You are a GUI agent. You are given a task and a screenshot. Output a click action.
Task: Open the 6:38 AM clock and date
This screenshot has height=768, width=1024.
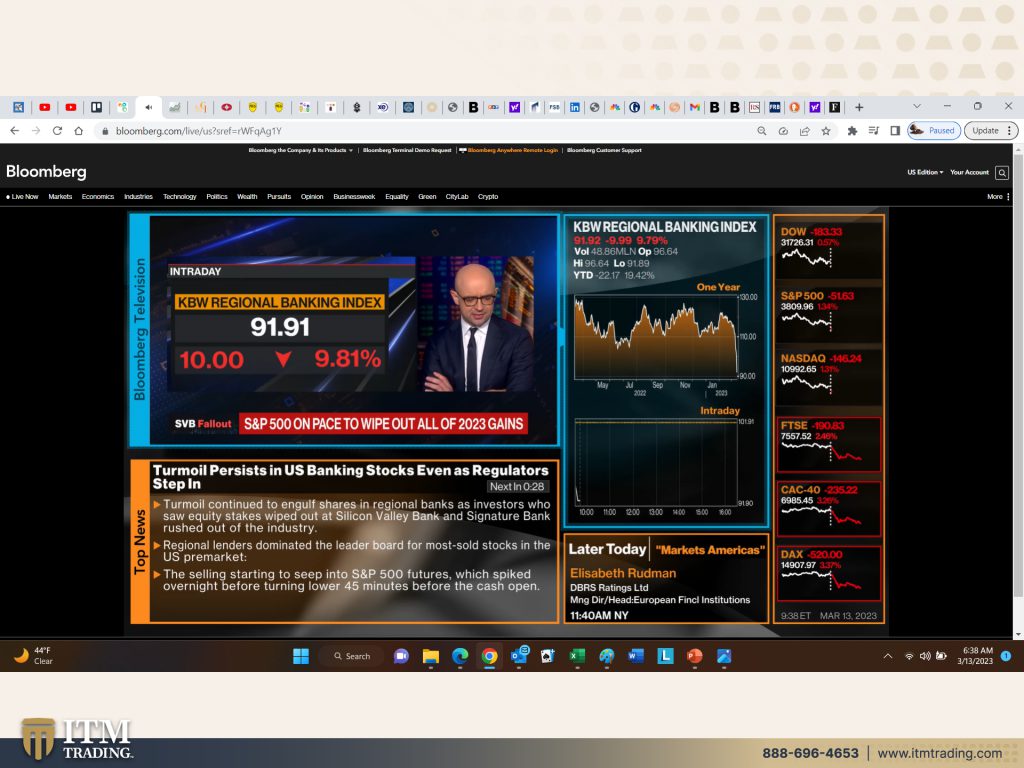click(975, 656)
